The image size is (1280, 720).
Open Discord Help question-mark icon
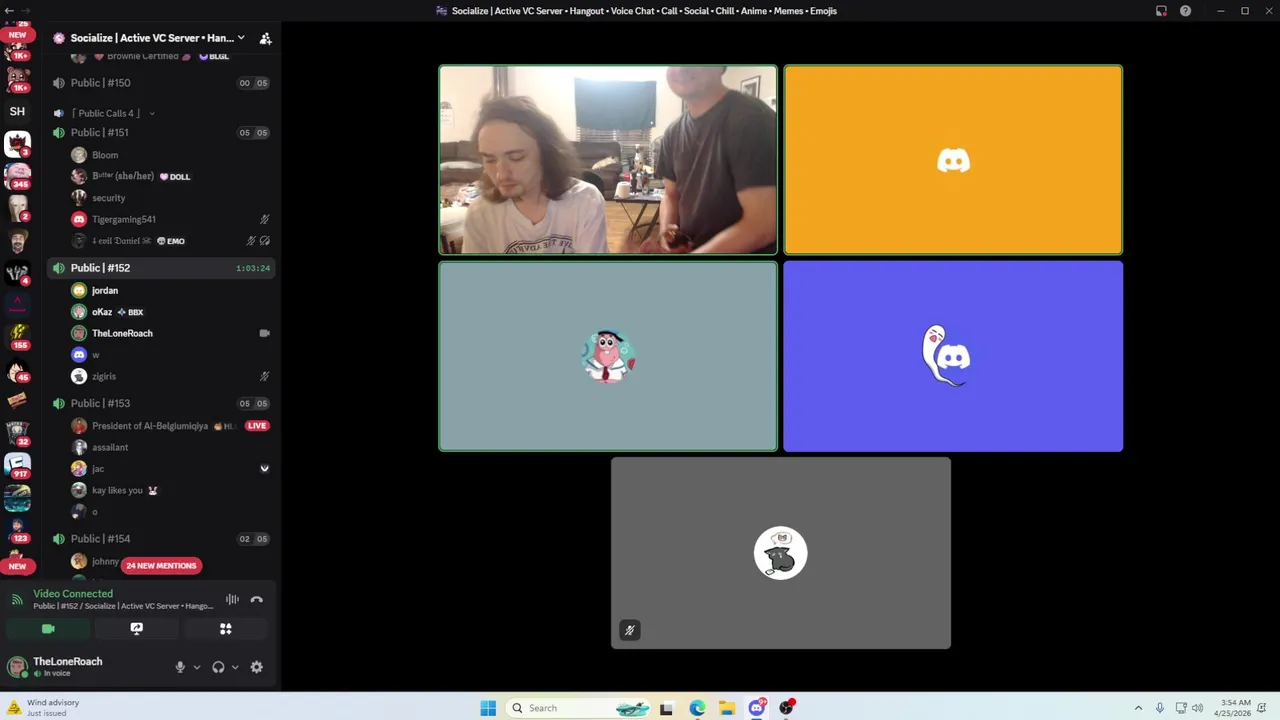tap(1185, 11)
